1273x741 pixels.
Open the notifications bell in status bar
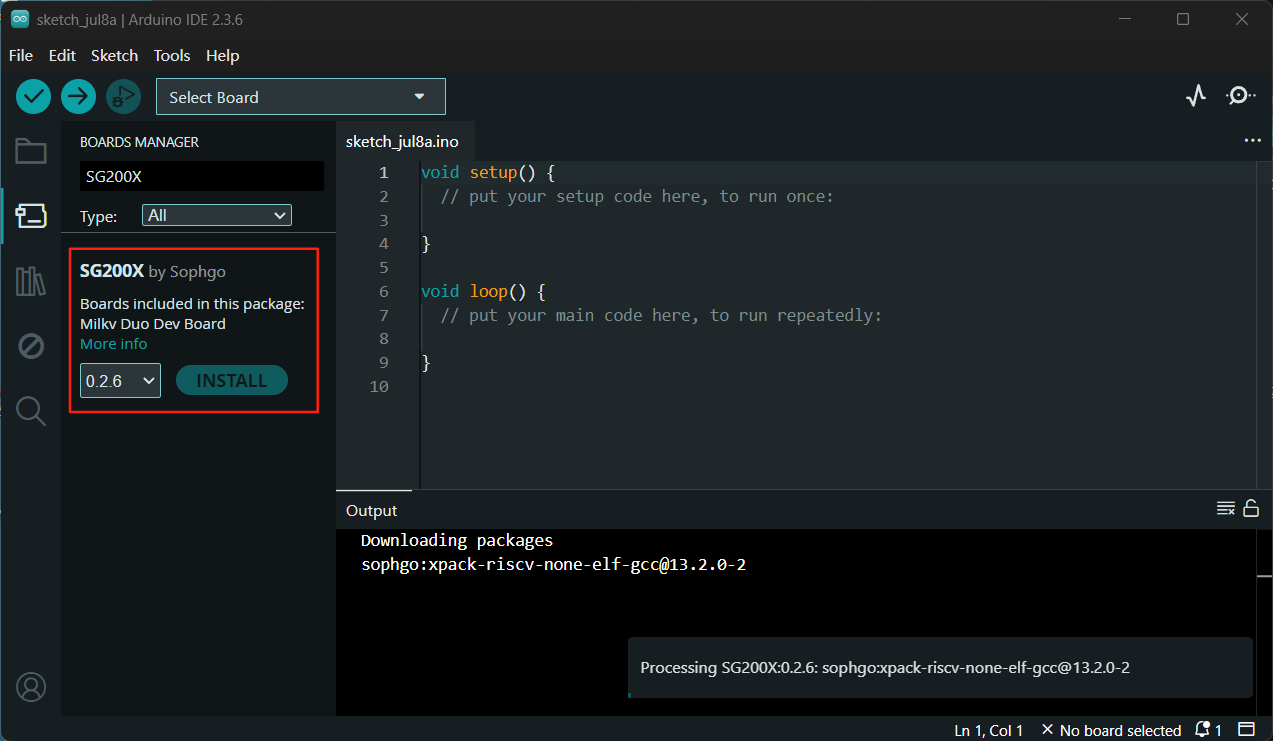point(1209,730)
